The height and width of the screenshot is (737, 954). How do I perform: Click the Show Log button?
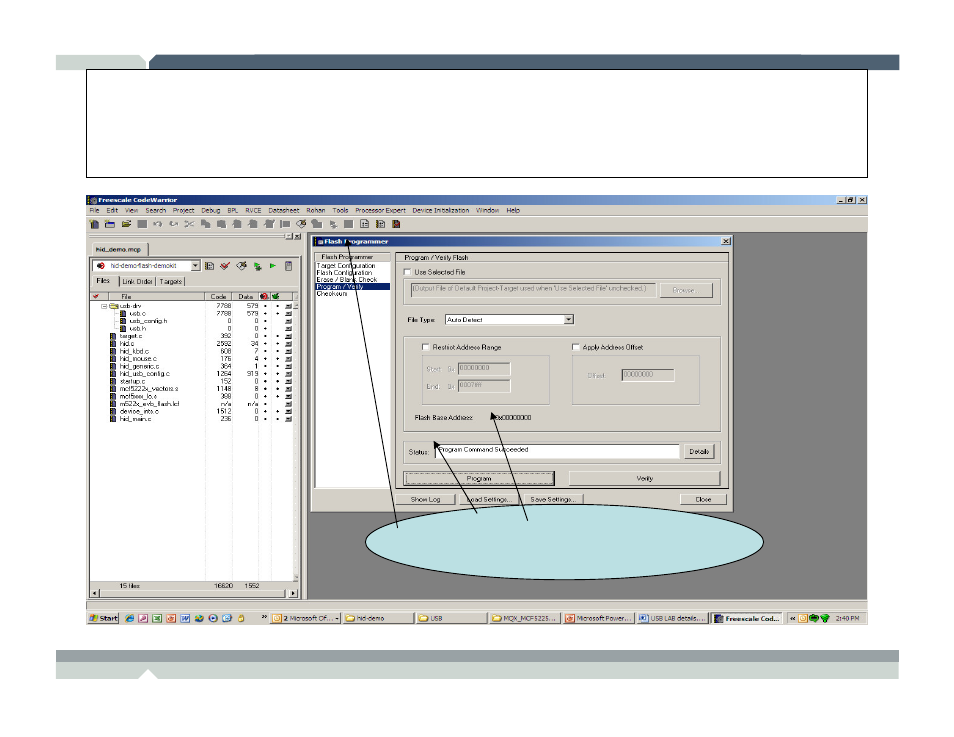click(425, 499)
